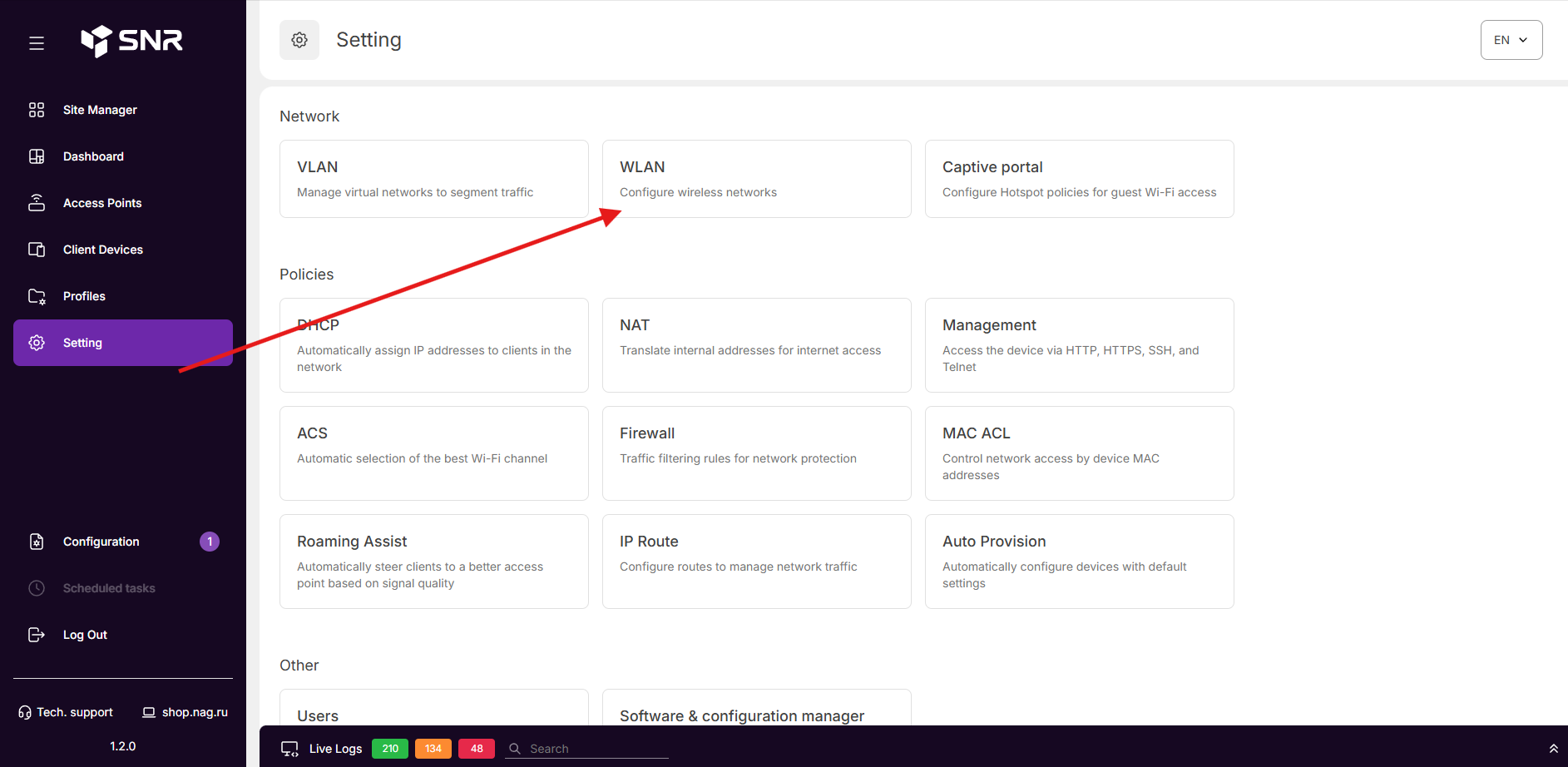This screenshot has width=1568, height=767.
Task: Click the Live Logs monitor icon
Action: (289, 749)
